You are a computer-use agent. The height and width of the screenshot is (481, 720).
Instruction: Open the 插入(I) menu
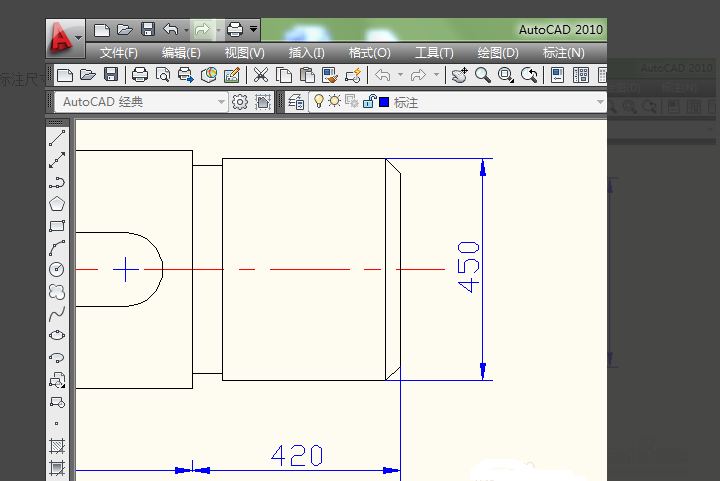click(x=306, y=53)
